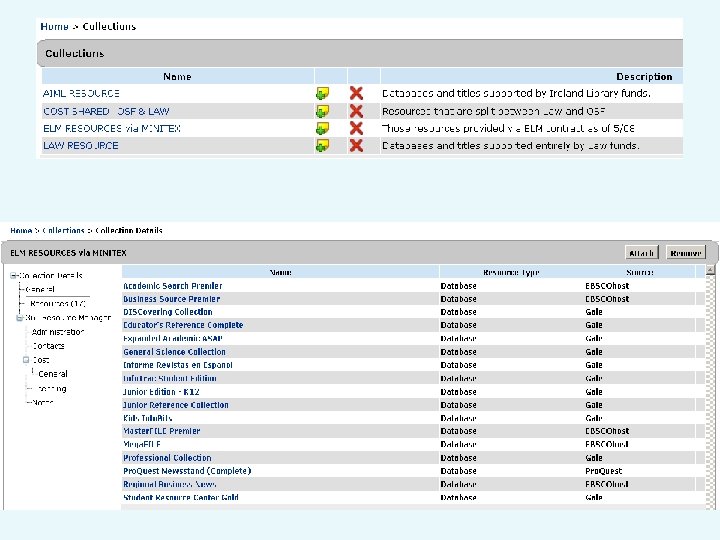Delete the LAW RESOURCE collection with red X
720x540 pixels.
click(x=356, y=146)
